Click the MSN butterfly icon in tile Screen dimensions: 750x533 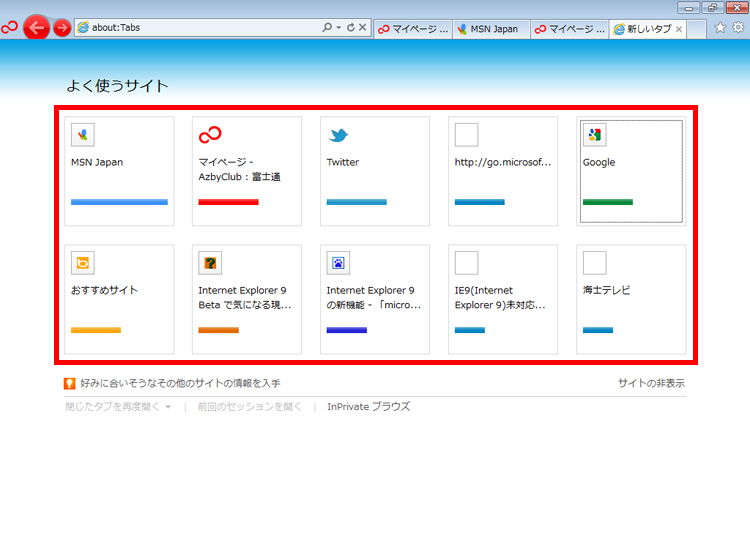pos(83,135)
